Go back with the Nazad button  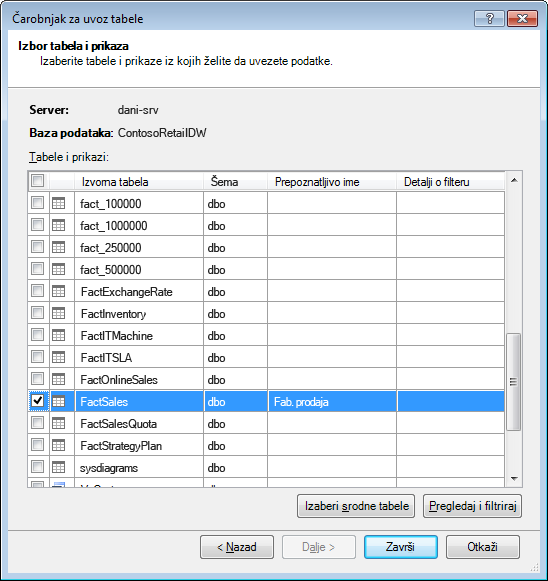tap(237, 547)
